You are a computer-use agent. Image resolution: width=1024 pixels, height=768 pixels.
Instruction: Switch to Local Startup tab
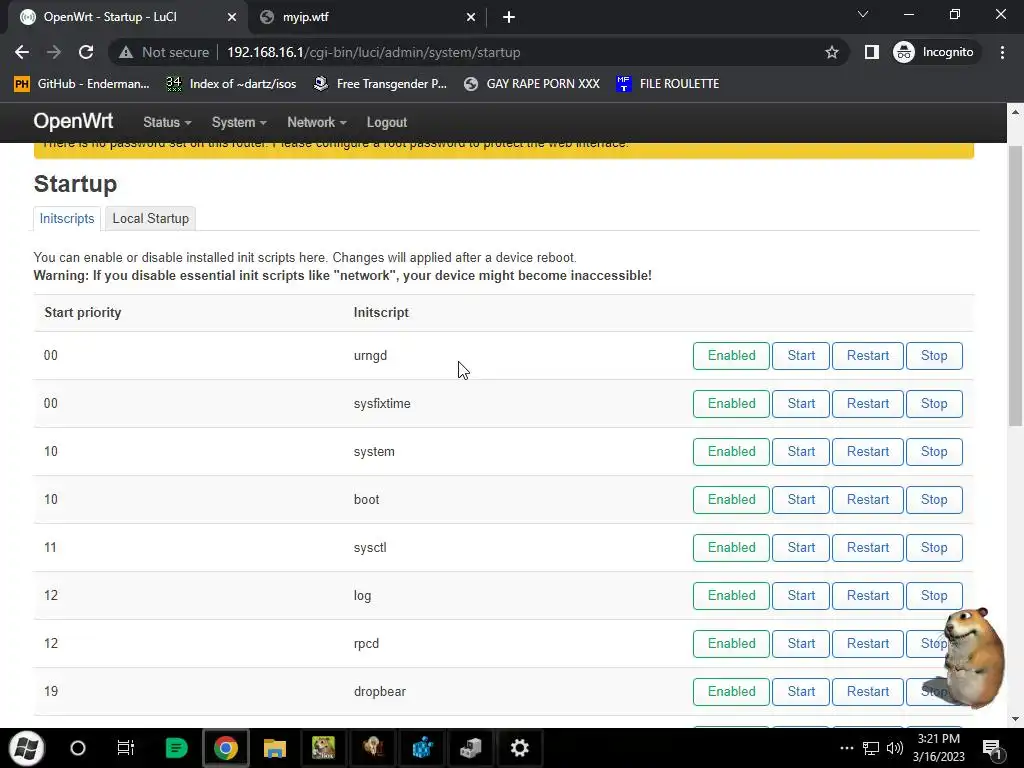pos(150,218)
